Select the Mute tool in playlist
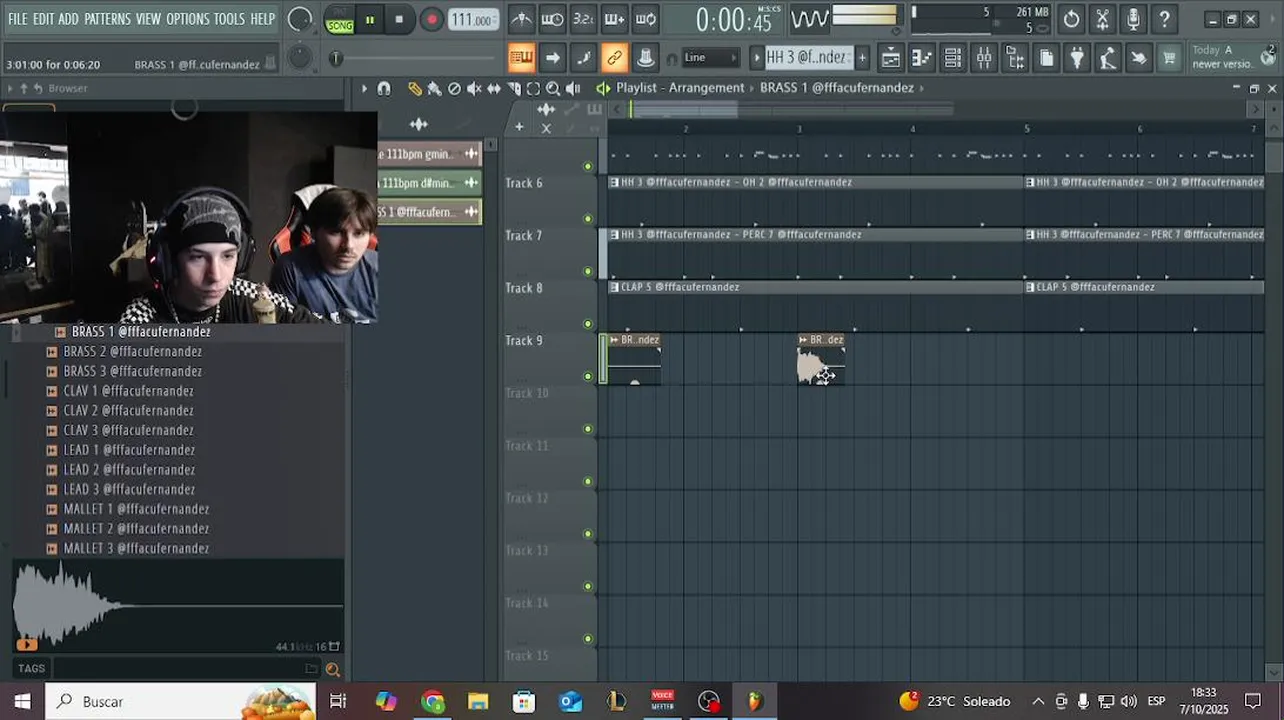The image size is (1284, 720). (x=474, y=88)
